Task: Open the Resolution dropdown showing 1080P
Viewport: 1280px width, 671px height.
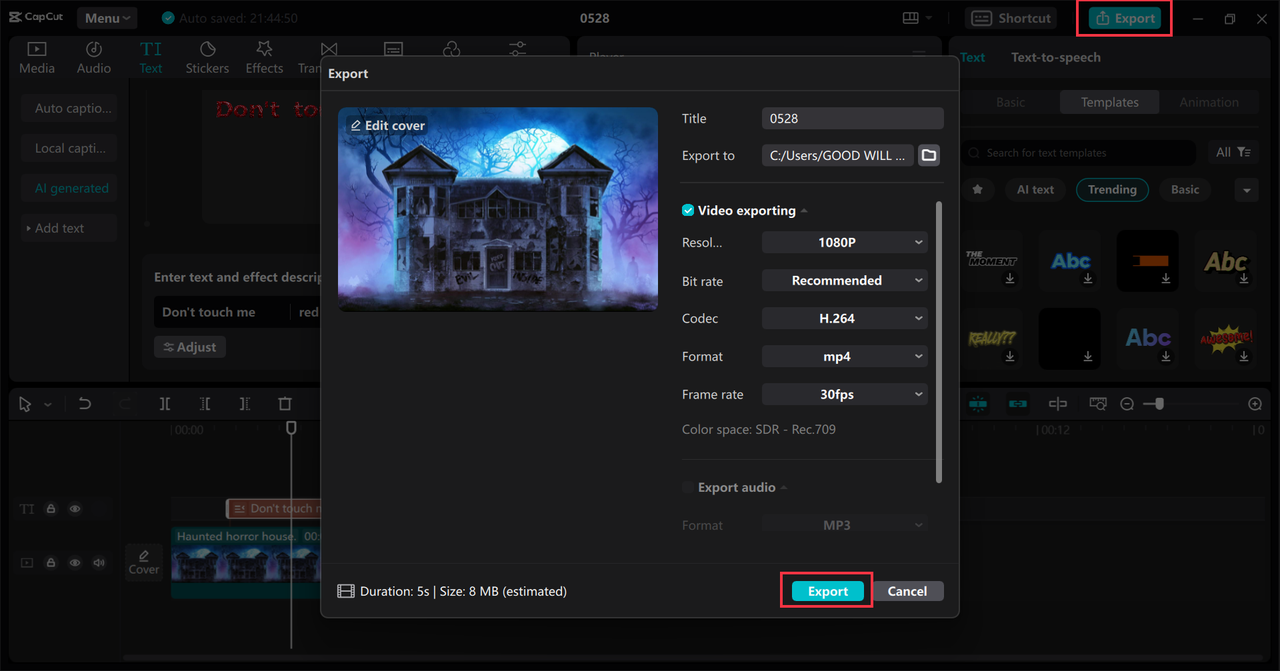Action: click(x=845, y=242)
